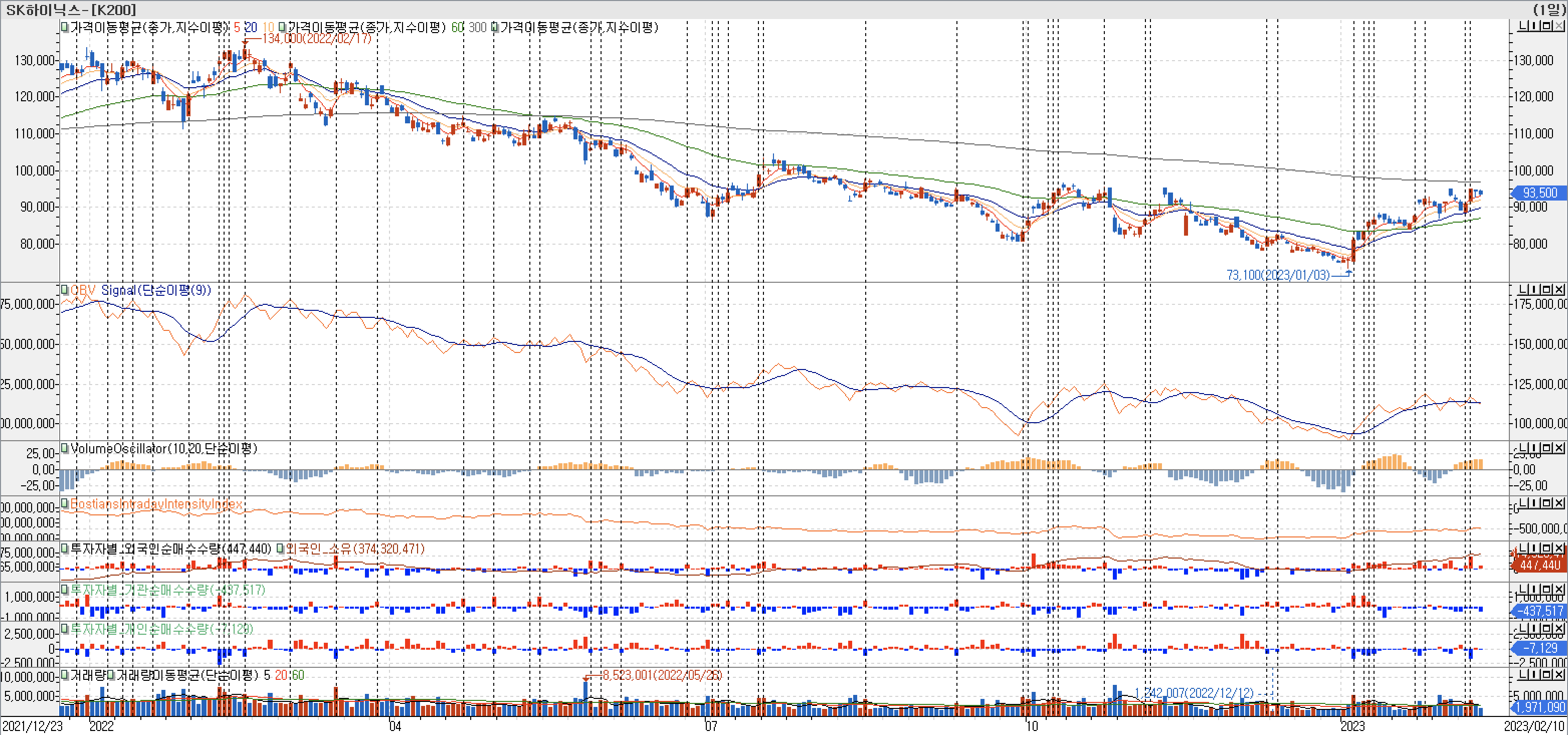Close the BostiansIntradayIntensityIndex panel
This screenshot has width=1568, height=735.
(1559, 503)
